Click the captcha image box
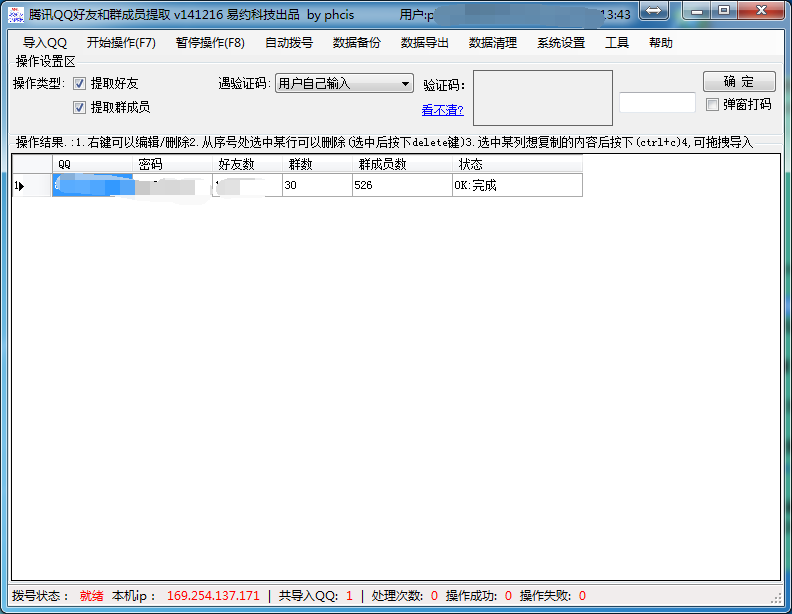The width and height of the screenshot is (792, 614). tap(542, 97)
